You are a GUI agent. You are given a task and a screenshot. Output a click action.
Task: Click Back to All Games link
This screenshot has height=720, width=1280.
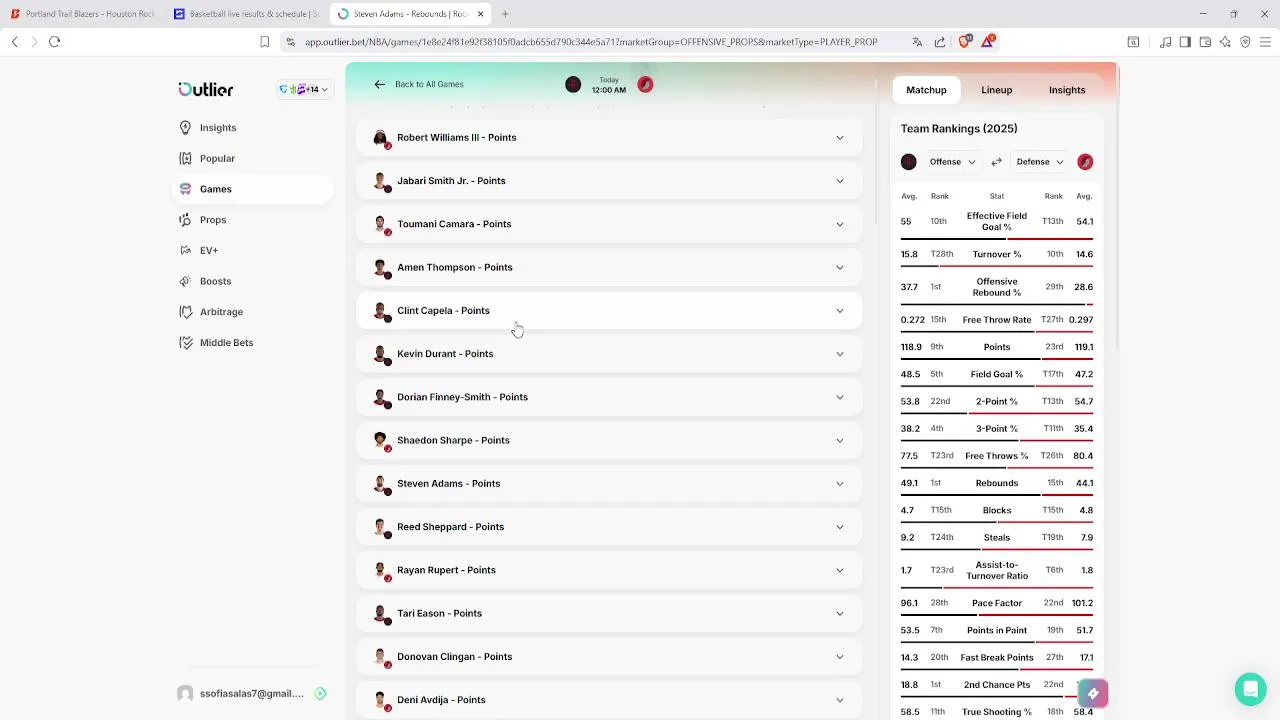tap(429, 84)
